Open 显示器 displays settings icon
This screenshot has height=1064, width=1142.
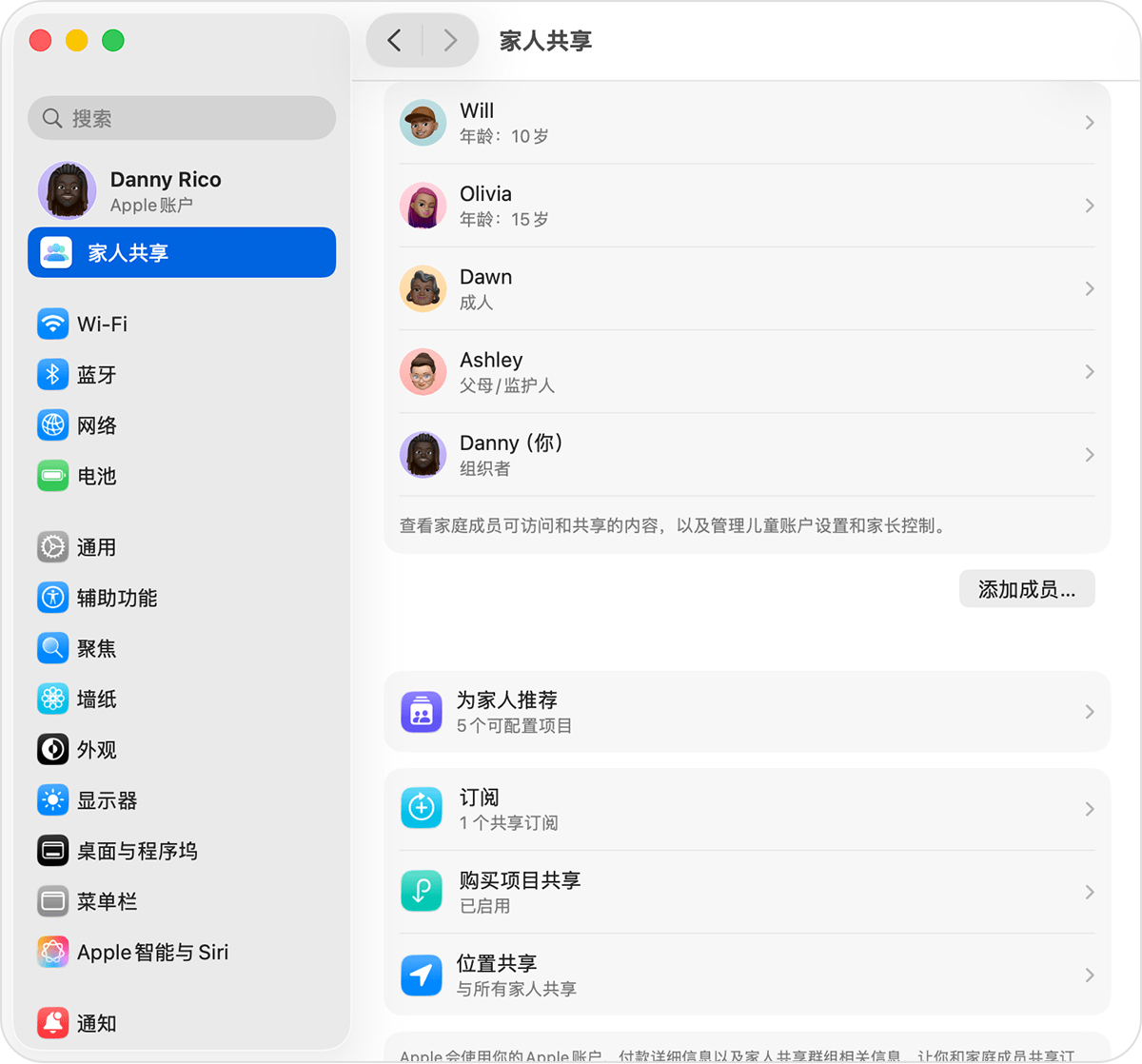(52, 800)
